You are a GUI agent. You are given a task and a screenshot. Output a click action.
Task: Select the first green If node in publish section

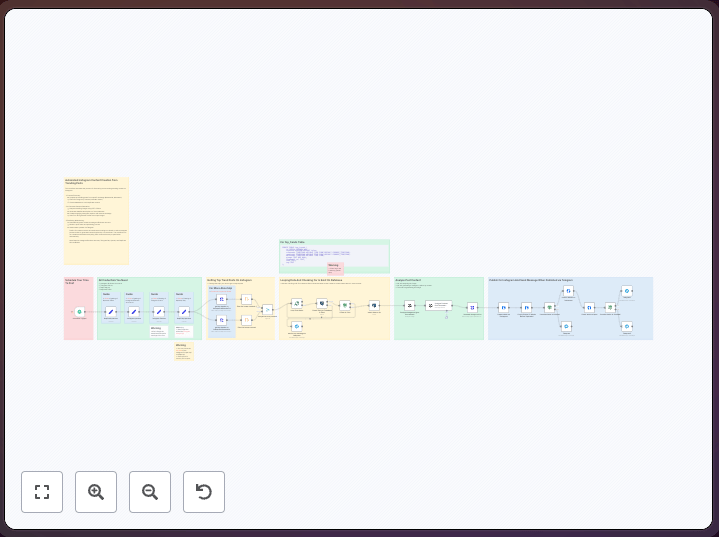(549, 308)
